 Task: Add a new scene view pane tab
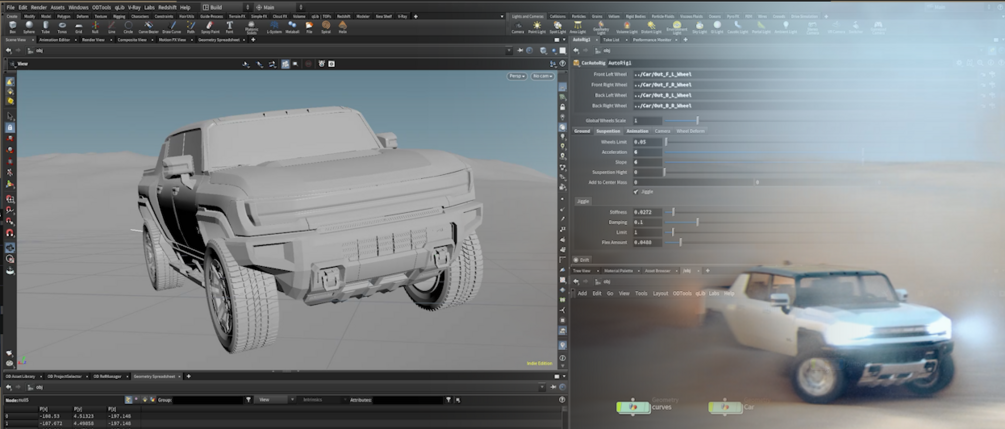point(253,40)
